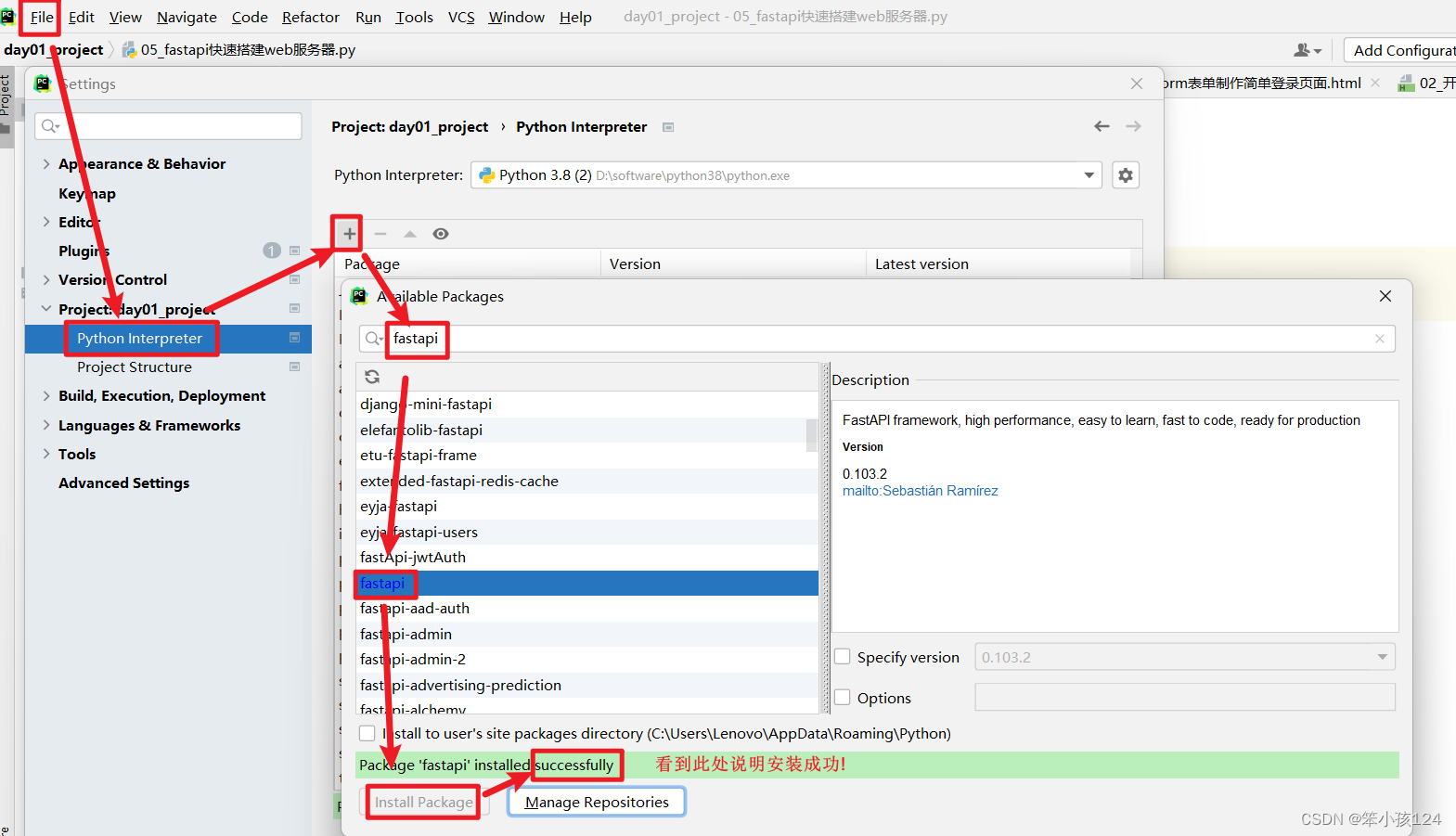Click the Options text input field
Viewport: 1456px width, 836px height.
coord(1185,698)
